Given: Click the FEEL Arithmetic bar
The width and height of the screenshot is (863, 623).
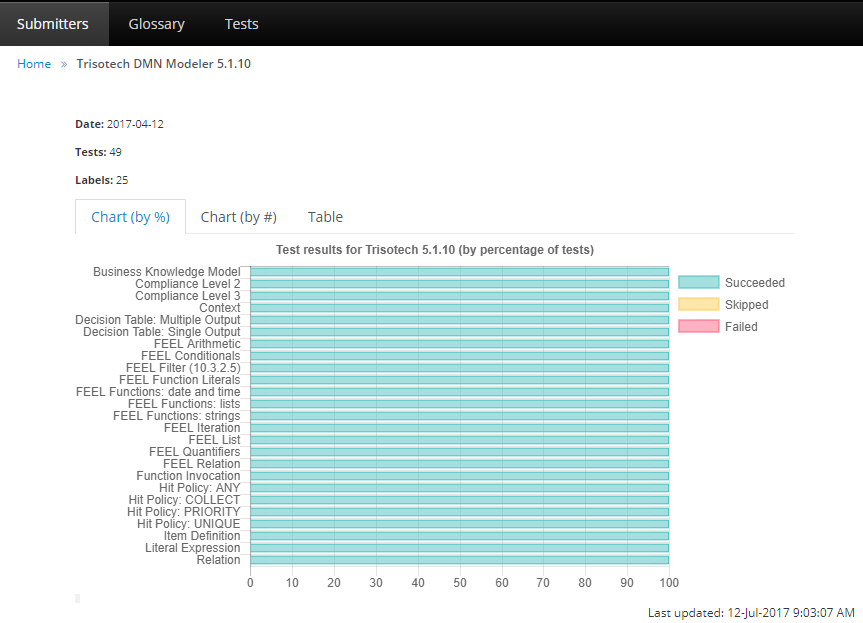Looking at the screenshot, I should (459, 344).
